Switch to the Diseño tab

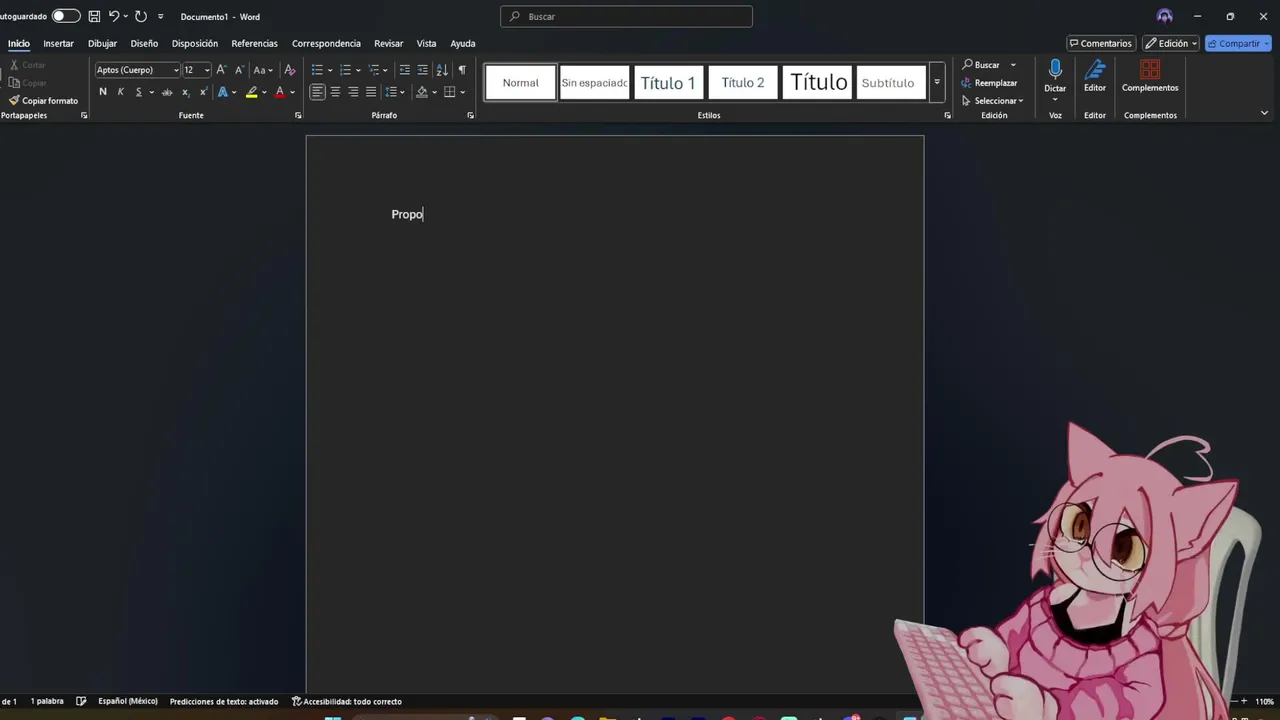(144, 43)
